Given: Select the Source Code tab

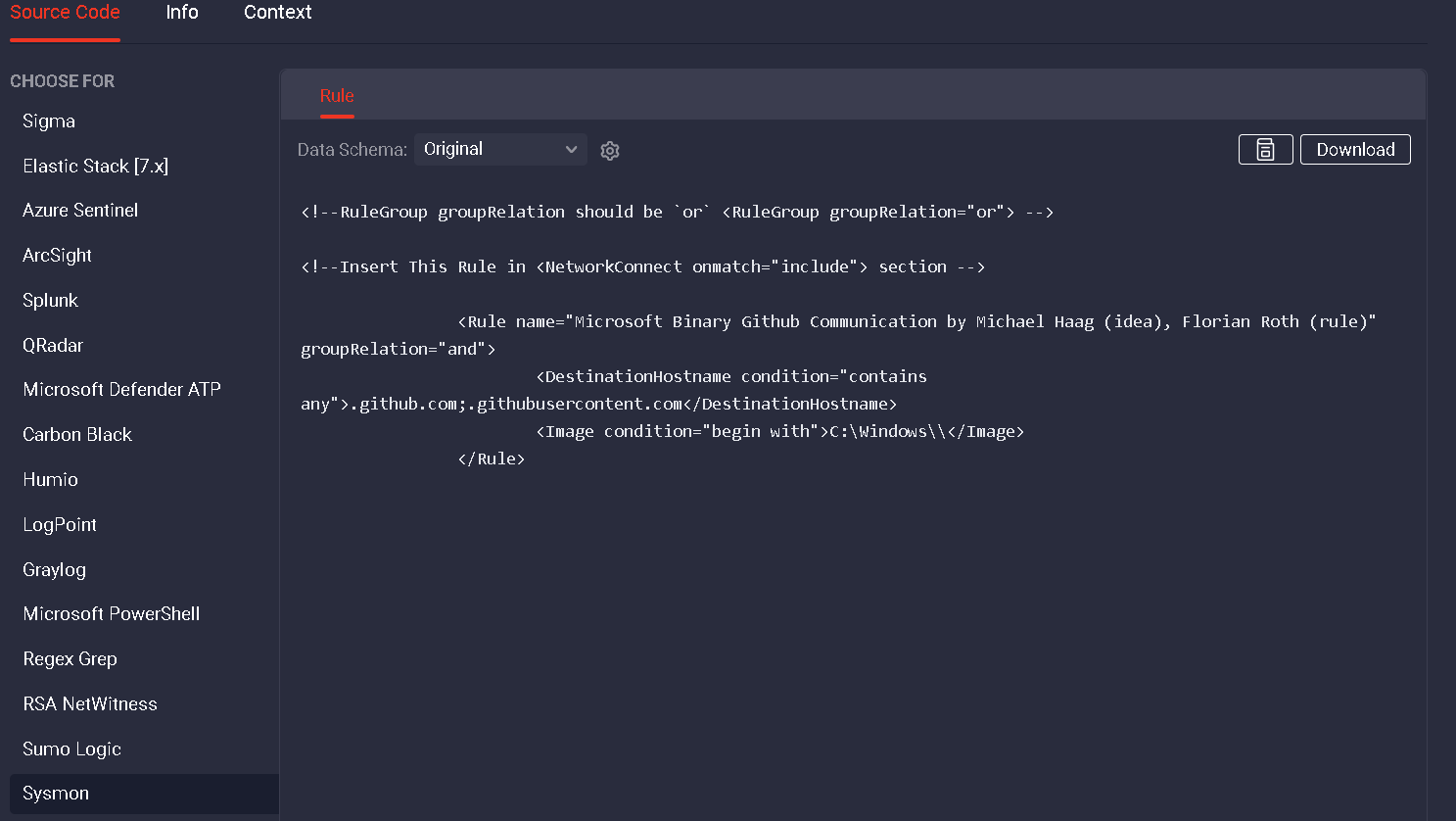Looking at the screenshot, I should click(65, 13).
